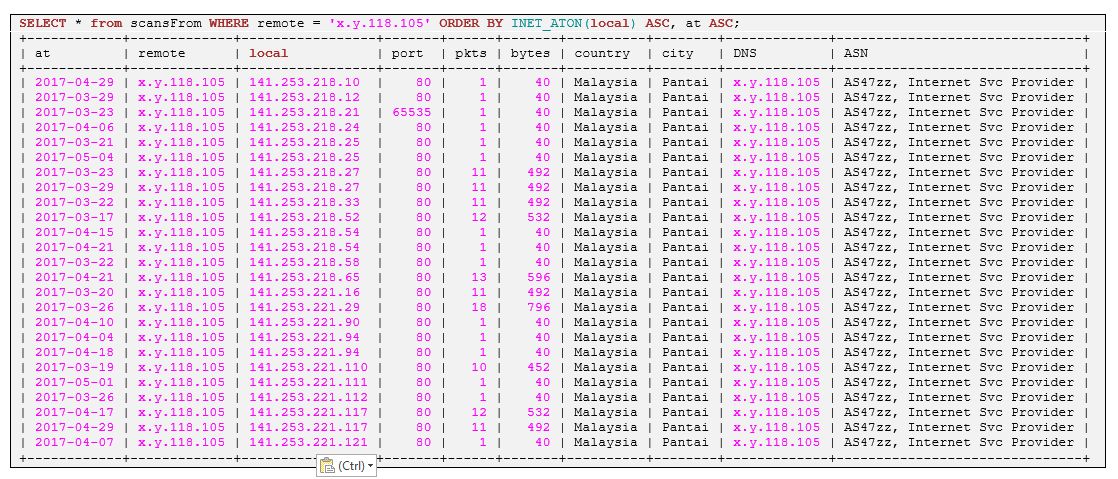Click the 'ASN' column header
Viewport: 1118px width, 479px height.
click(x=856, y=53)
